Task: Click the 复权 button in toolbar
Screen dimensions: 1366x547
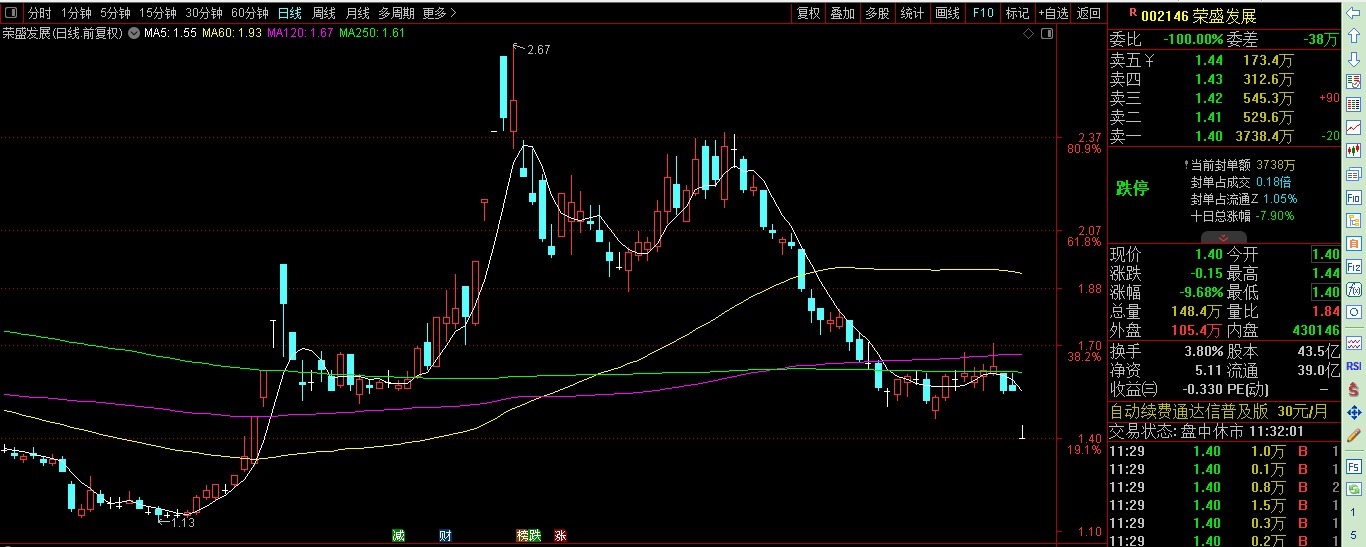Action: 808,13
